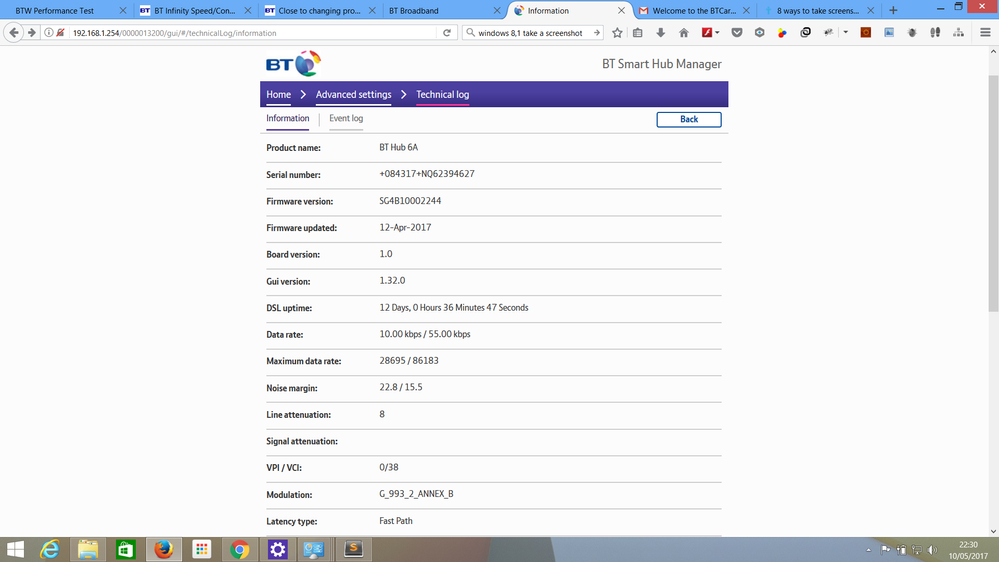Viewport: 999px width, 562px height.
Task: Click the Technical log breadcrumb
Action: pos(442,94)
